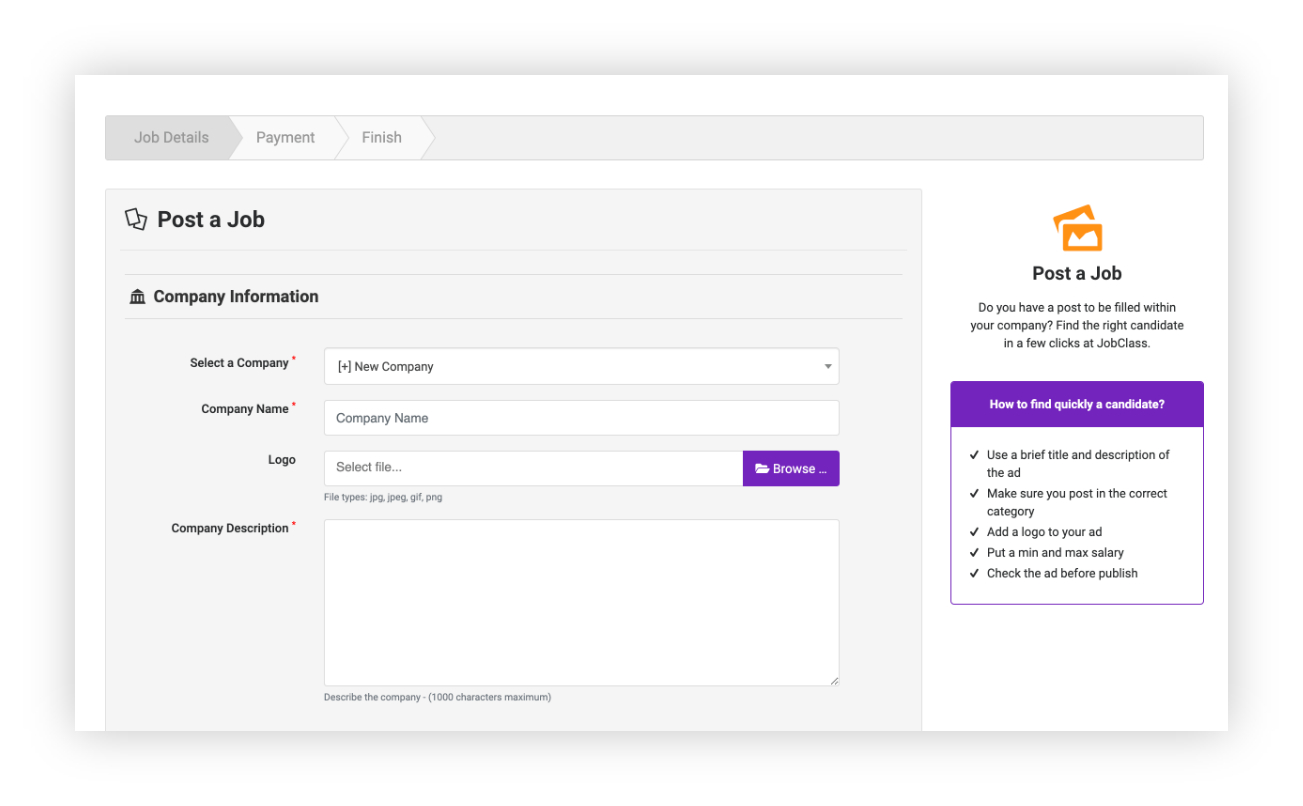Switch to the Finish step

pyautogui.click(x=381, y=138)
